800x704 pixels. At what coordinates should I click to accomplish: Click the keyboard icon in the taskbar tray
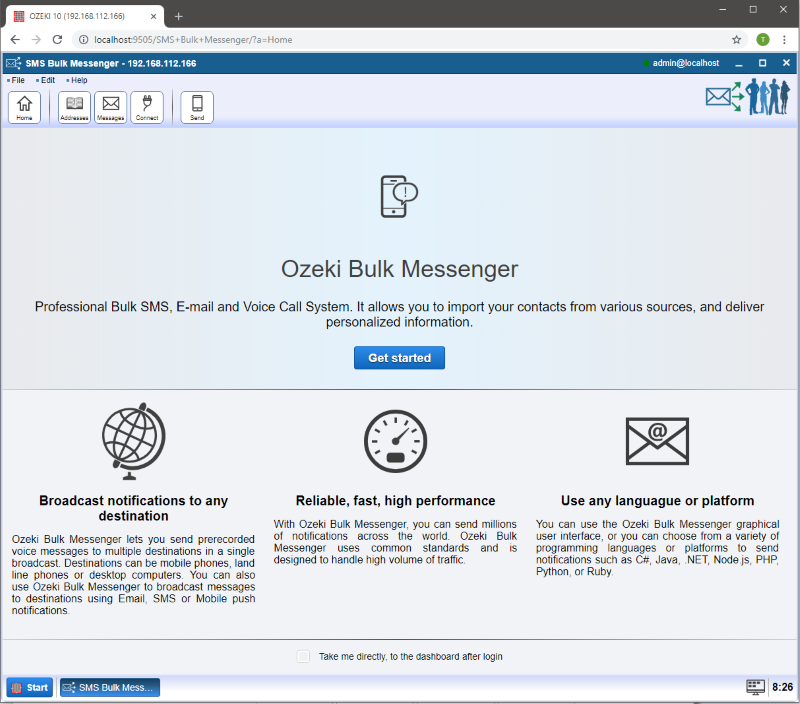click(756, 687)
